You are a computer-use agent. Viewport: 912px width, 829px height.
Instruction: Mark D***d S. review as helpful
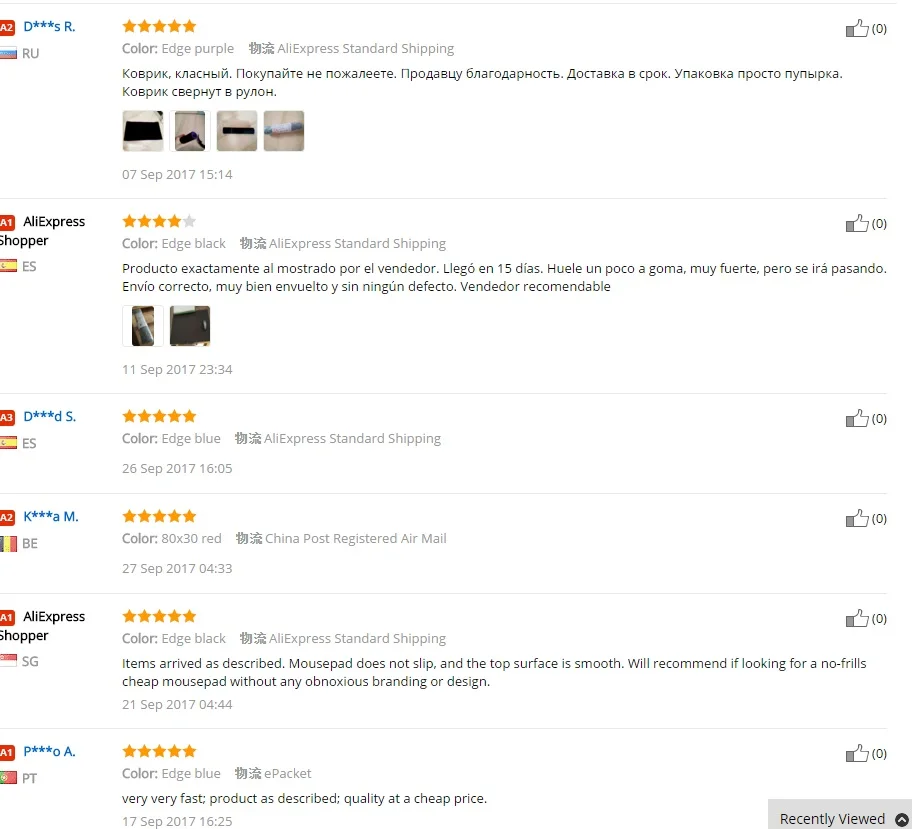pyautogui.click(x=857, y=418)
